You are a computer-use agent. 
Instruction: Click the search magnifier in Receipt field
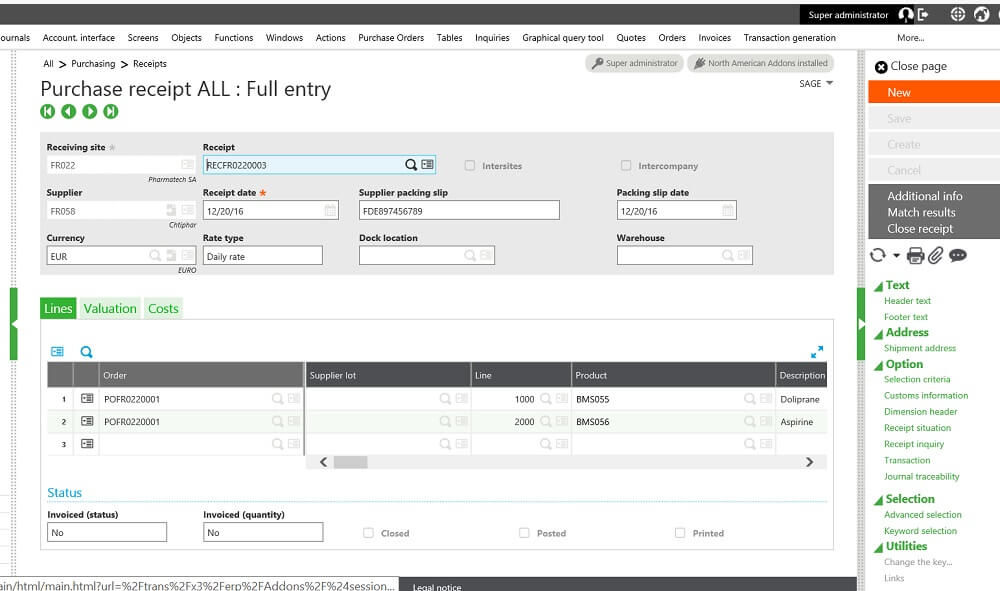pos(410,165)
